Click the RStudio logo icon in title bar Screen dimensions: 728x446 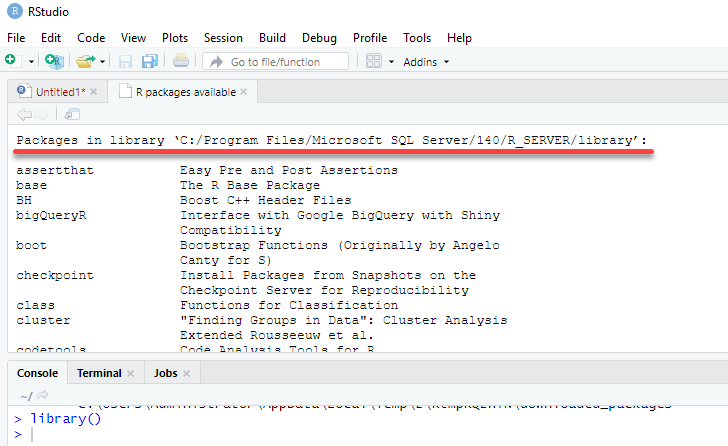pyautogui.click(x=15, y=11)
